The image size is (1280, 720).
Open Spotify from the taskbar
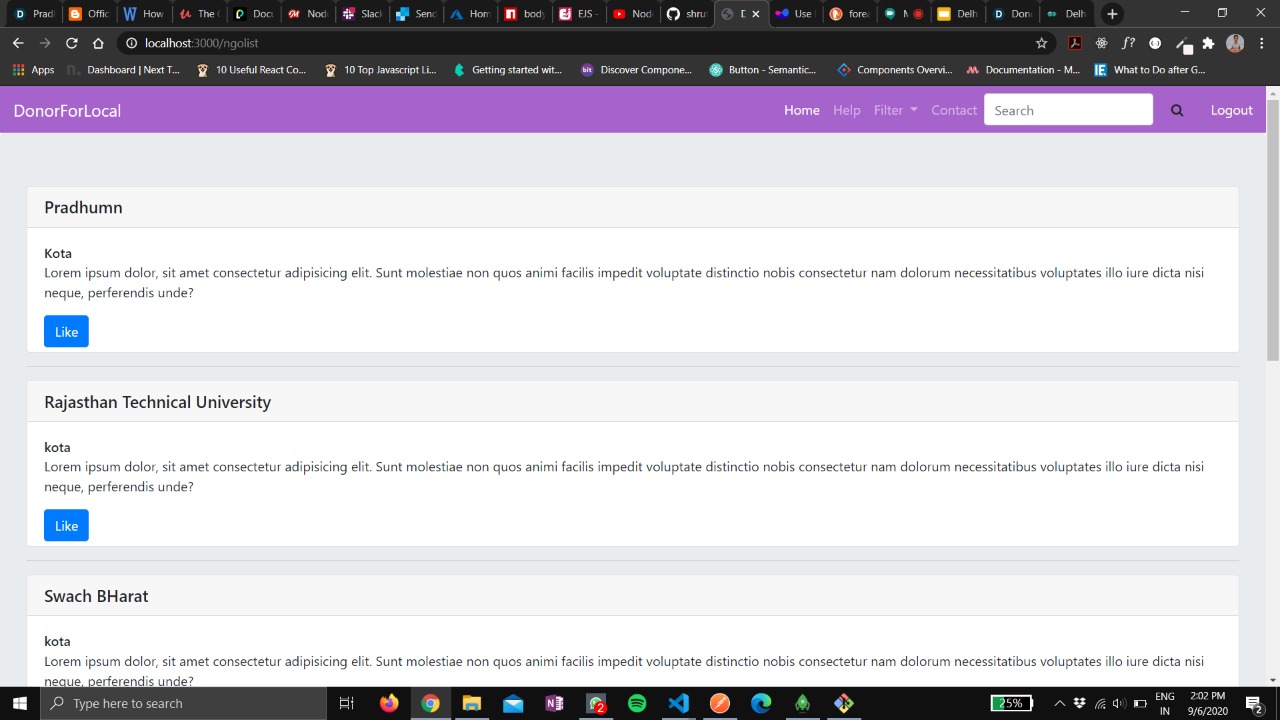(x=637, y=703)
